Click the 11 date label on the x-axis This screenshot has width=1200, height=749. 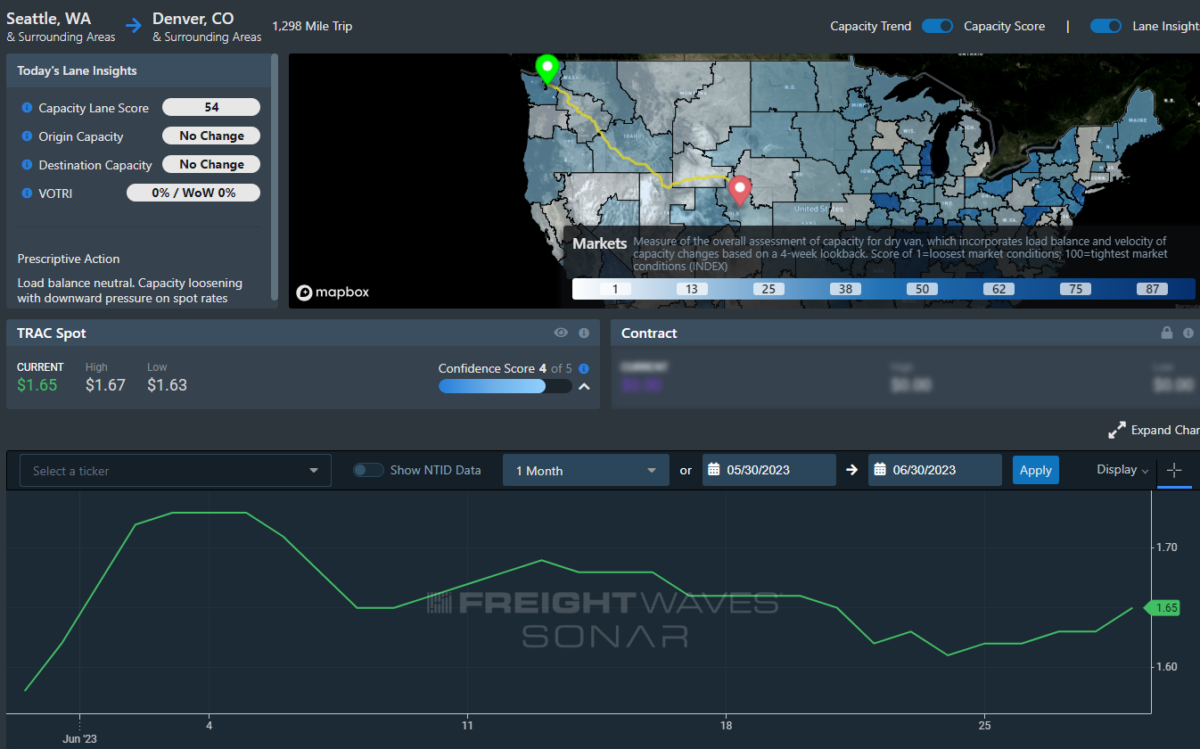(x=467, y=724)
